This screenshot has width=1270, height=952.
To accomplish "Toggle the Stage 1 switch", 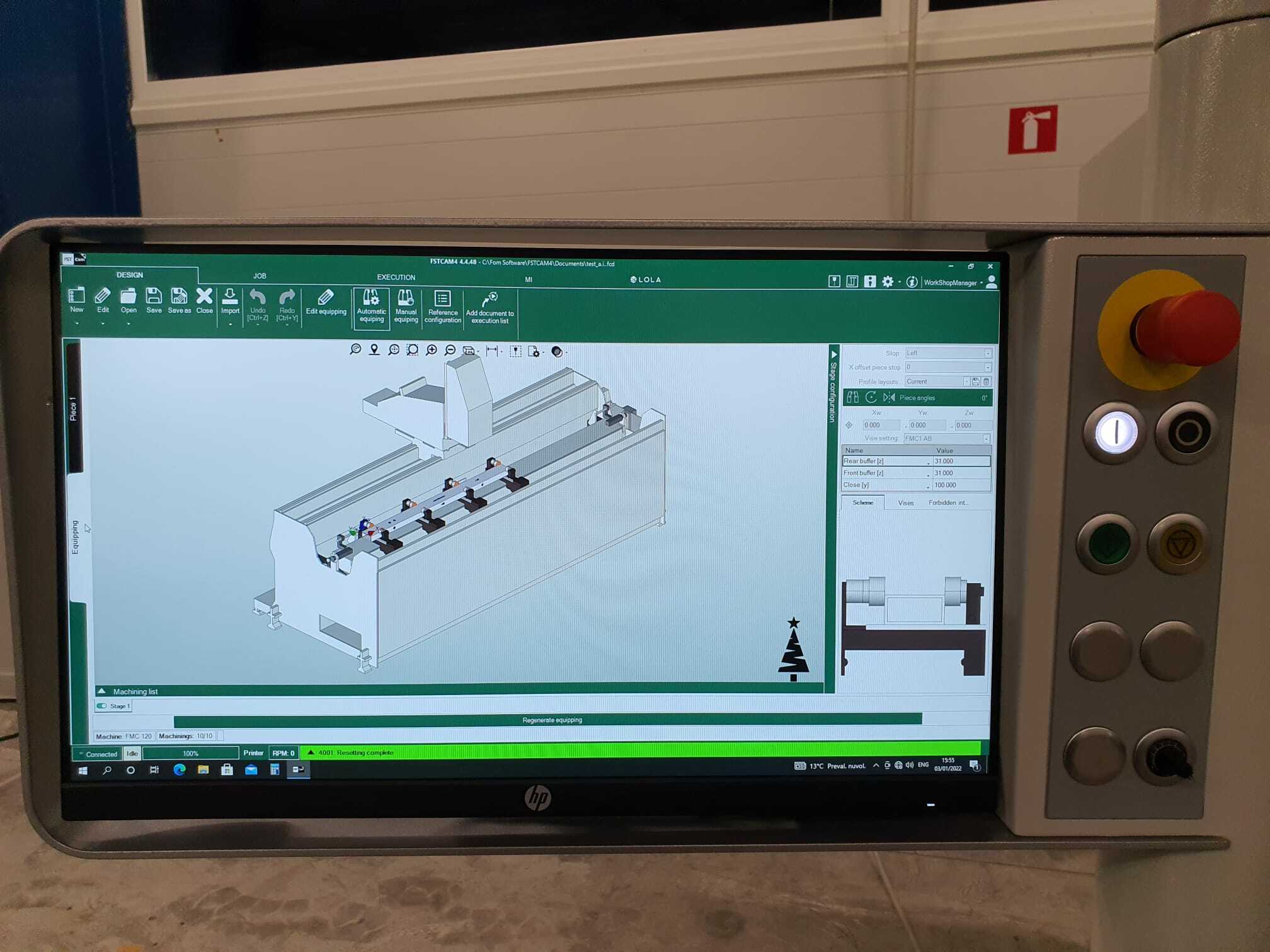I will [x=102, y=706].
